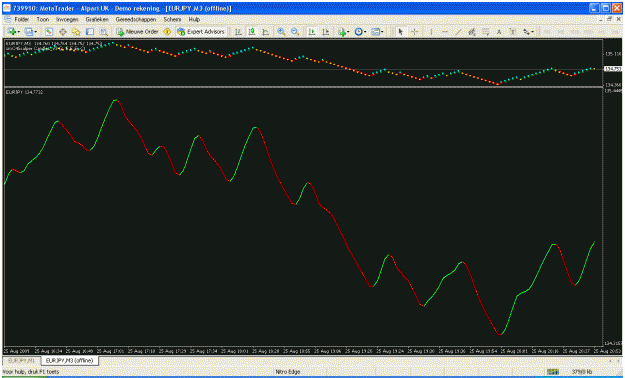Expand the arrows objects dropdown
The height and width of the screenshot is (378, 625).
tap(533, 32)
